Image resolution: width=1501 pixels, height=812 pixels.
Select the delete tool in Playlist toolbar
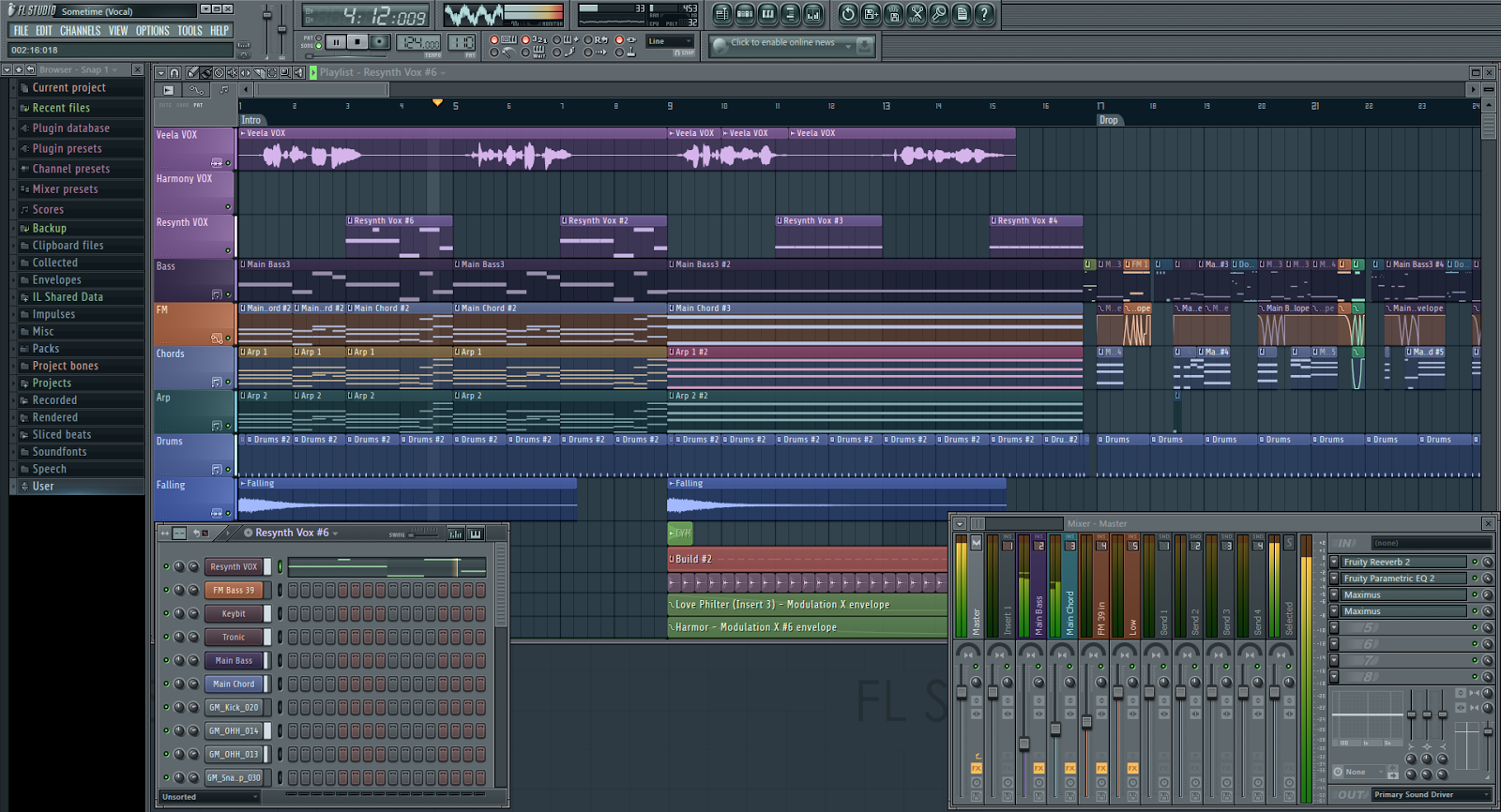(x=219, y=72)
